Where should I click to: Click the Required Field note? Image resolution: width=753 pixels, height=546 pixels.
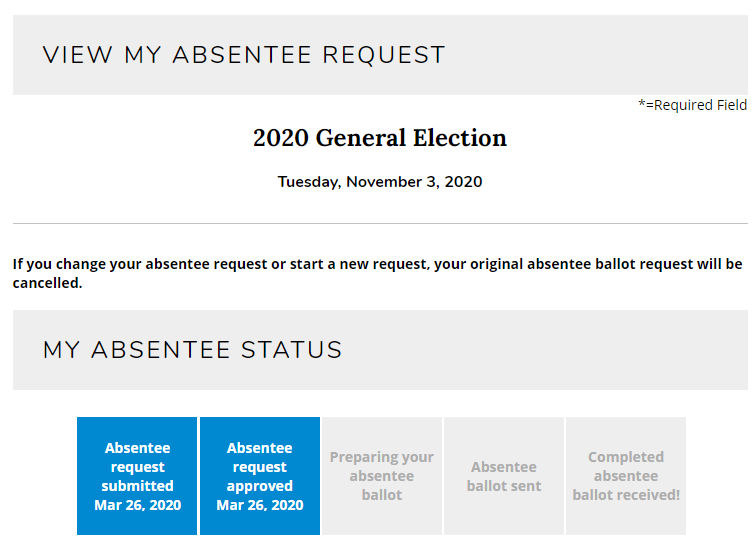pyautogui.click(x=692, y=105)
